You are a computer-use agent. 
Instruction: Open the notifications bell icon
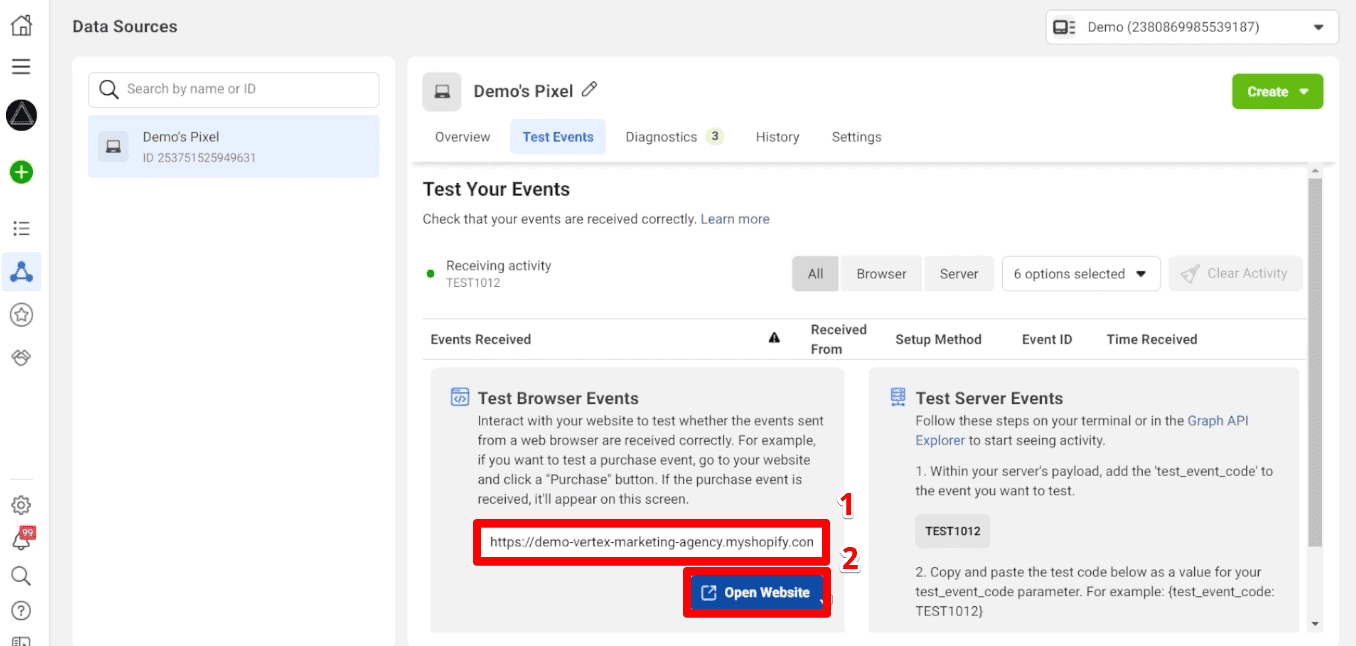(x=21, y=540)
